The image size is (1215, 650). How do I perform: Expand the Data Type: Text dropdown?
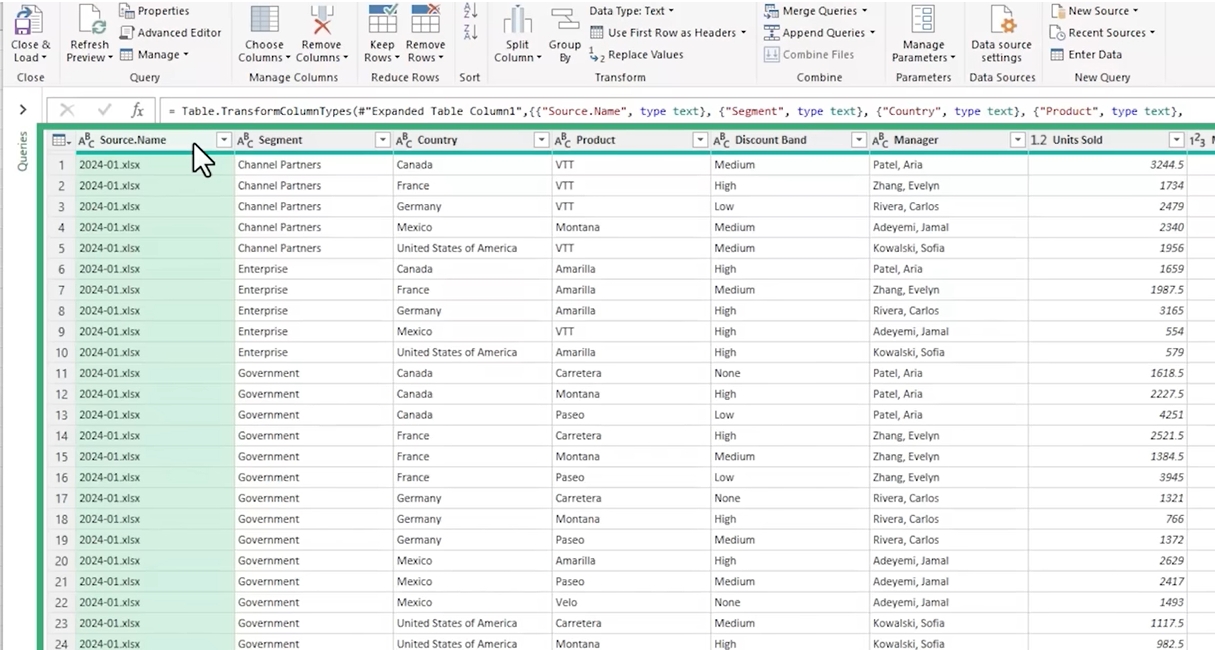coord(631,11)
